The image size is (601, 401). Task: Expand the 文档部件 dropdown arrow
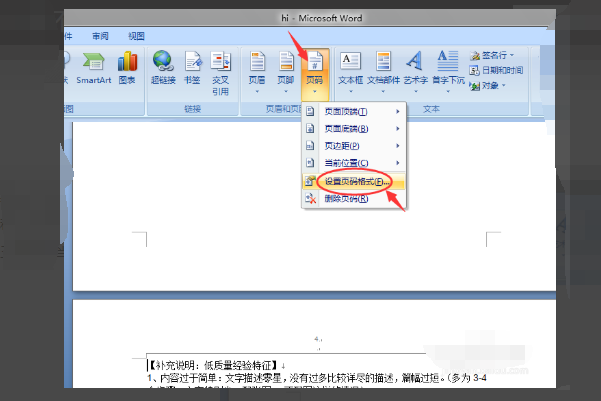point(383,92)
